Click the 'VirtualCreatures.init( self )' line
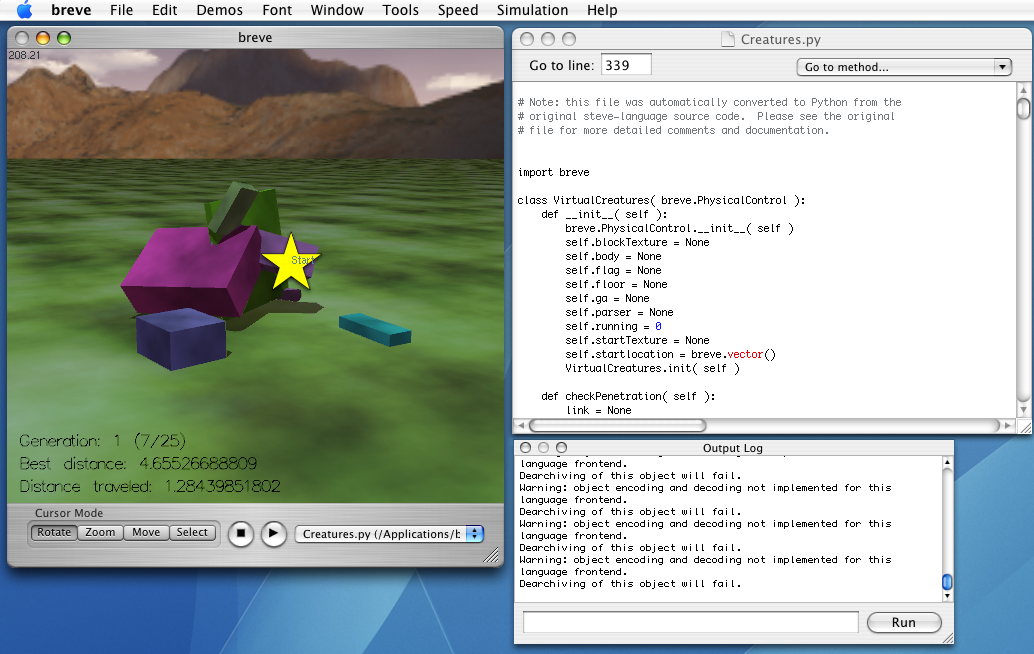Screen dimensions: 1034x654 pos(652,369)
